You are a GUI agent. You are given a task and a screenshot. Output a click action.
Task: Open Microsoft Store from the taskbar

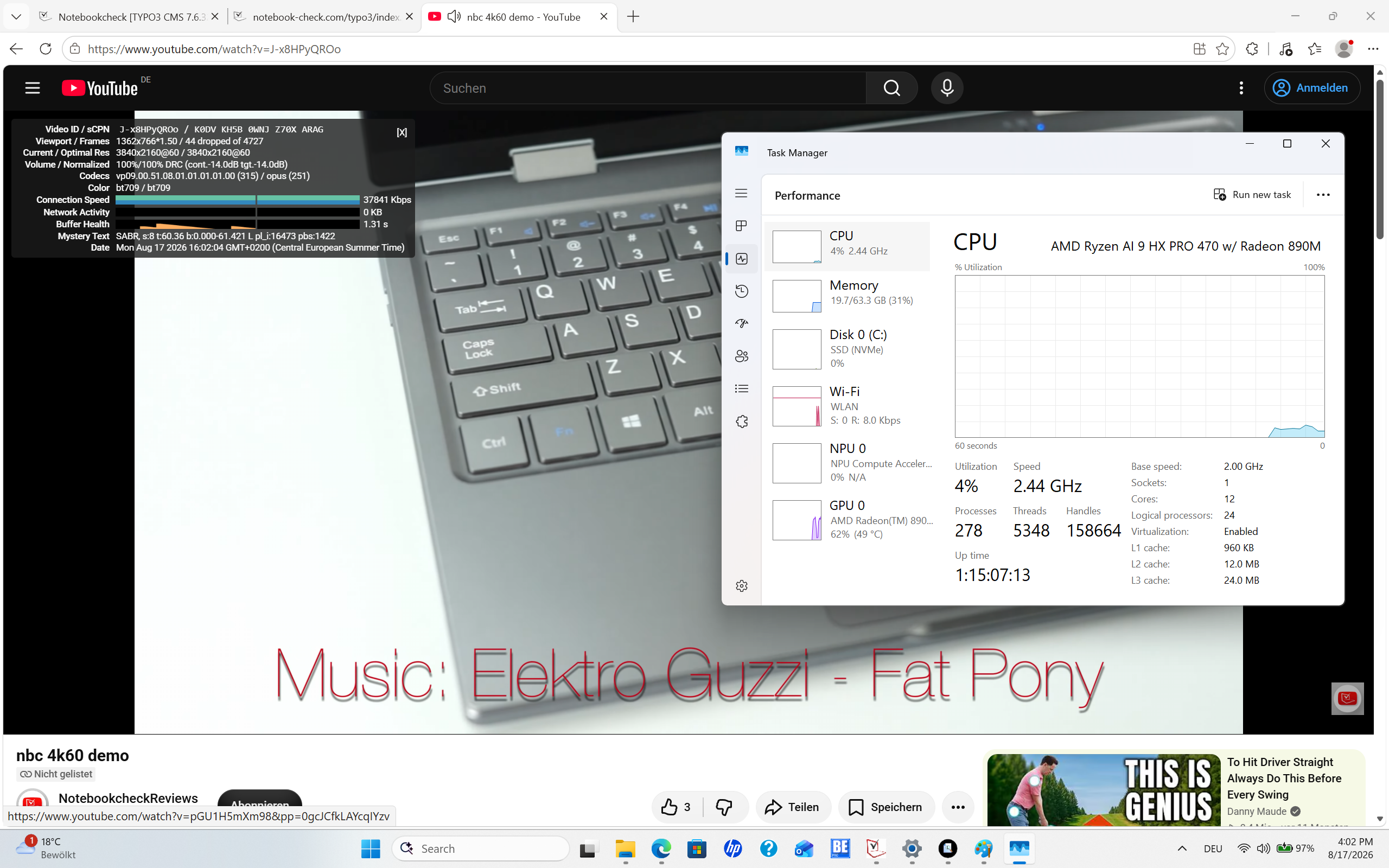pyautogui.click(x=697, y=848)
